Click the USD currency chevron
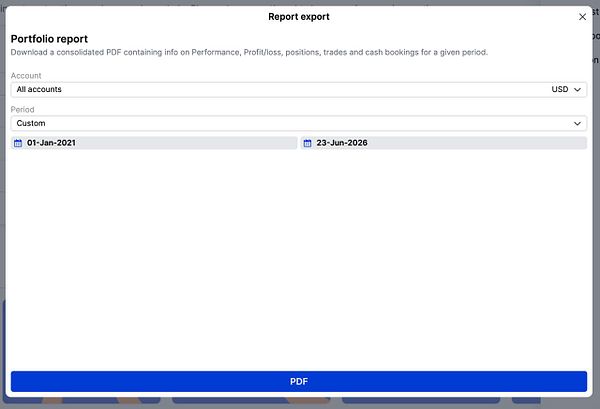The width and height of the screenshot is (600, 409). [577, 90]
